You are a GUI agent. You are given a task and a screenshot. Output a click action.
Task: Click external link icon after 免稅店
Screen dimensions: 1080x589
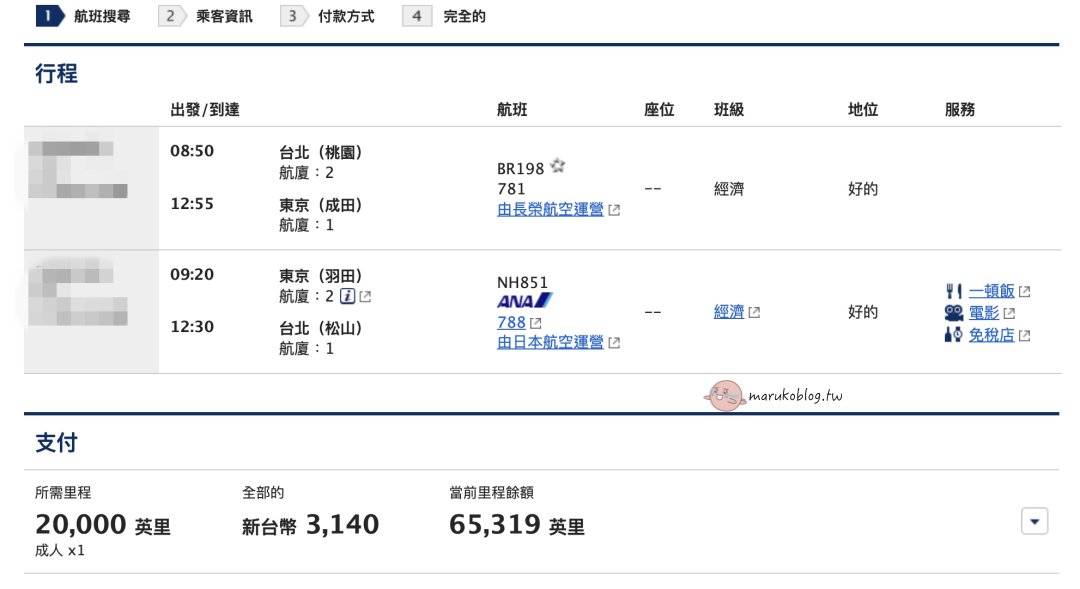point(1025,335)
